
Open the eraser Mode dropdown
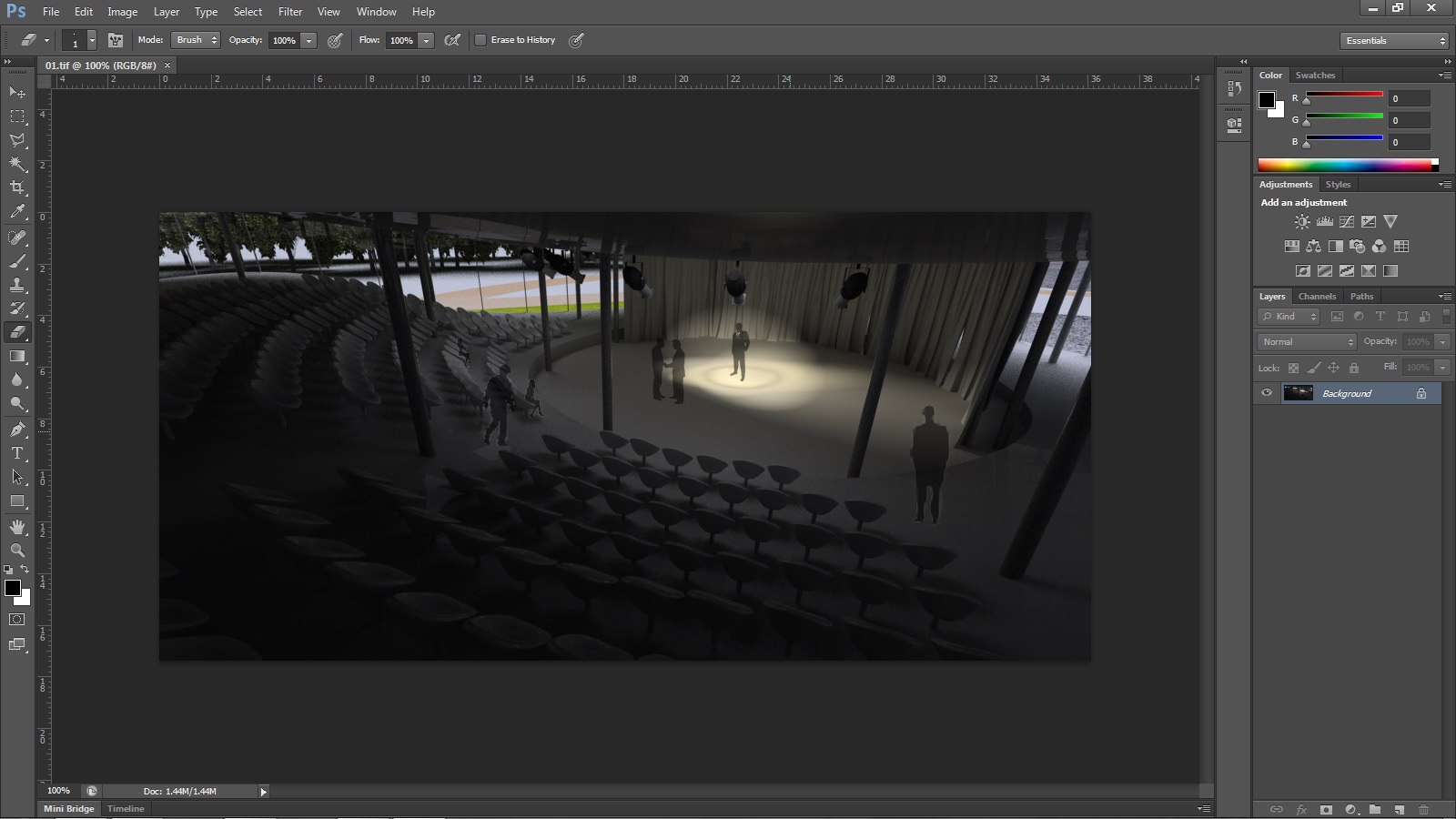(195, 40)
